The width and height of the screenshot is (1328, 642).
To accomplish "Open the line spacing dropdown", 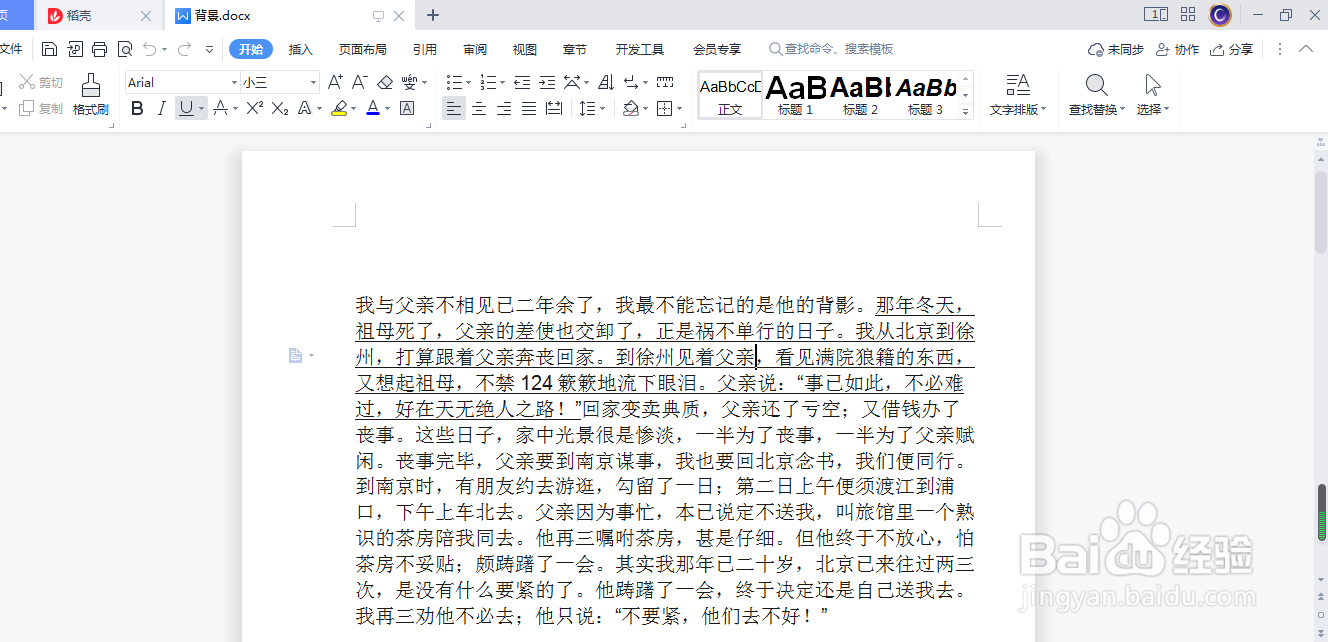I will (x=602, y=108).
